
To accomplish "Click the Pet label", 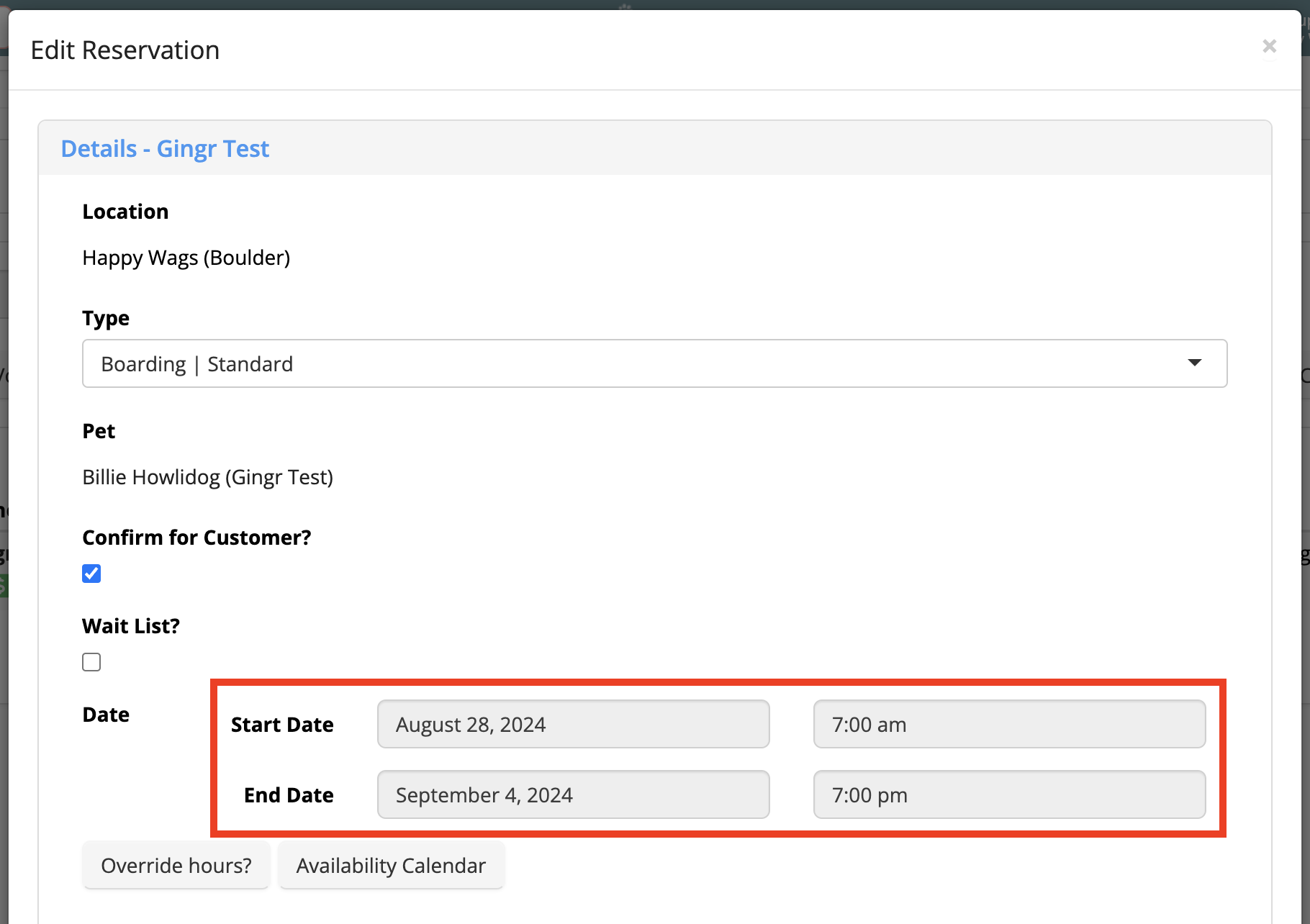I will (x=99, y=431).
